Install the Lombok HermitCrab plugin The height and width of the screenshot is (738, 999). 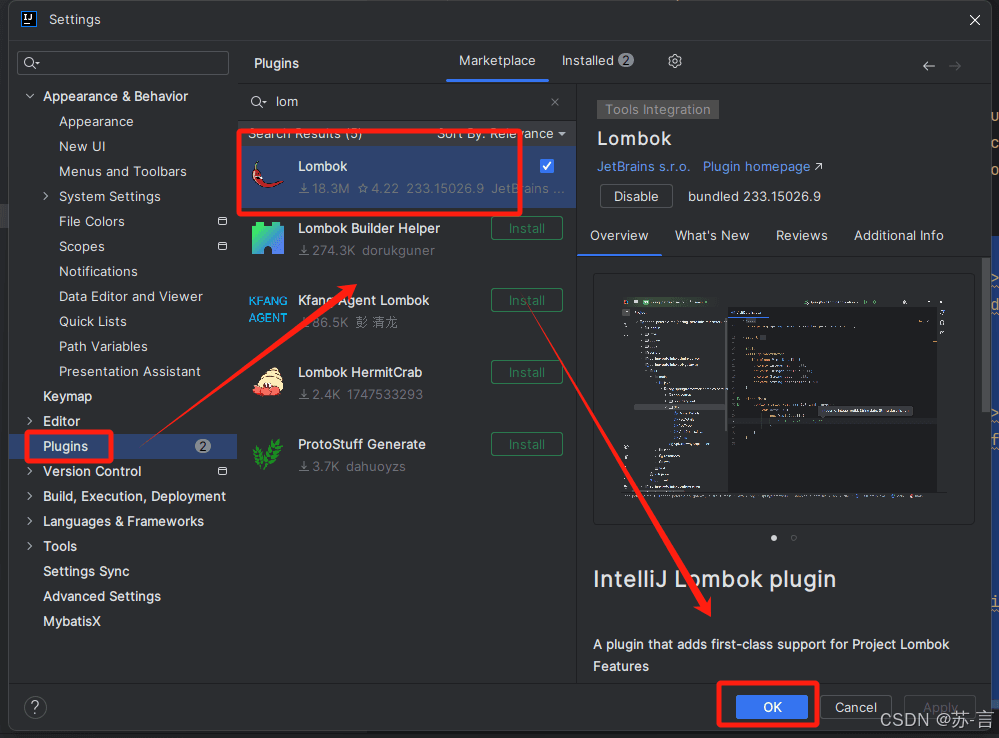pyautogui.click(x=526, y=372)
